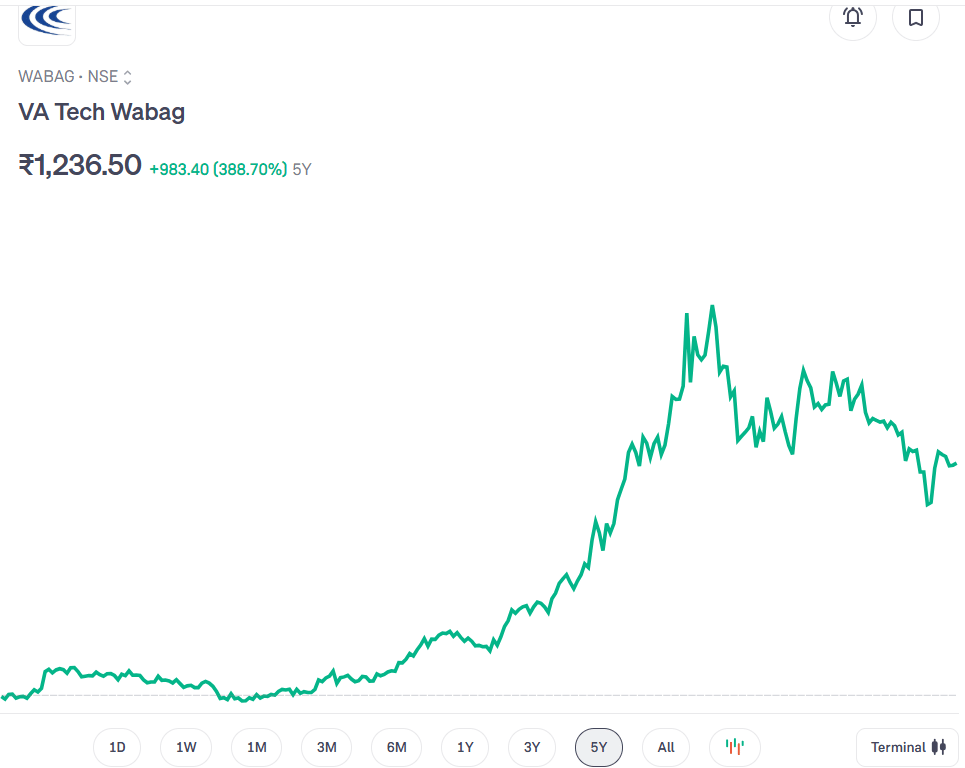
Task: Display All-time price chart
Action: pos(666,747)
